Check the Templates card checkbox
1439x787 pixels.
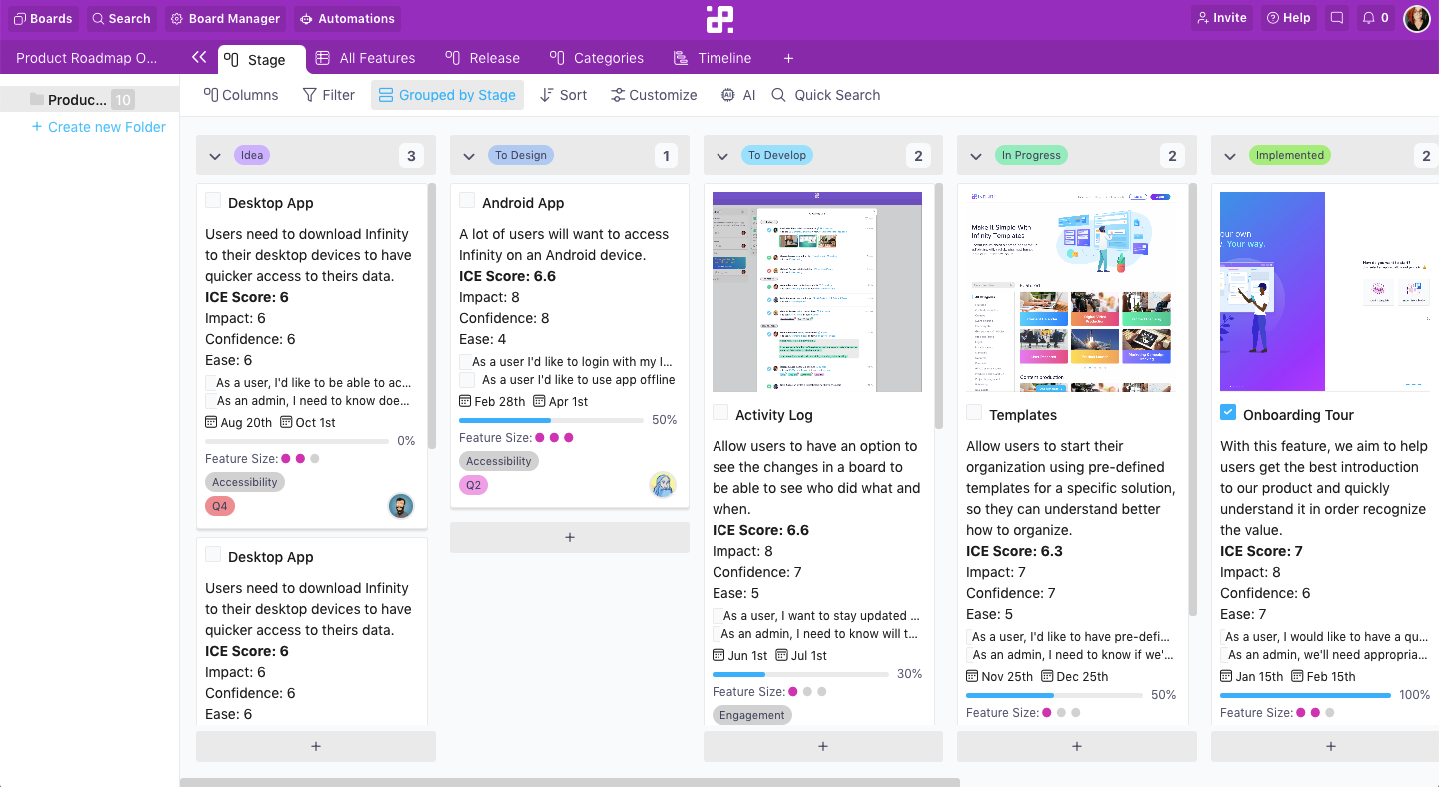point(973,410)
